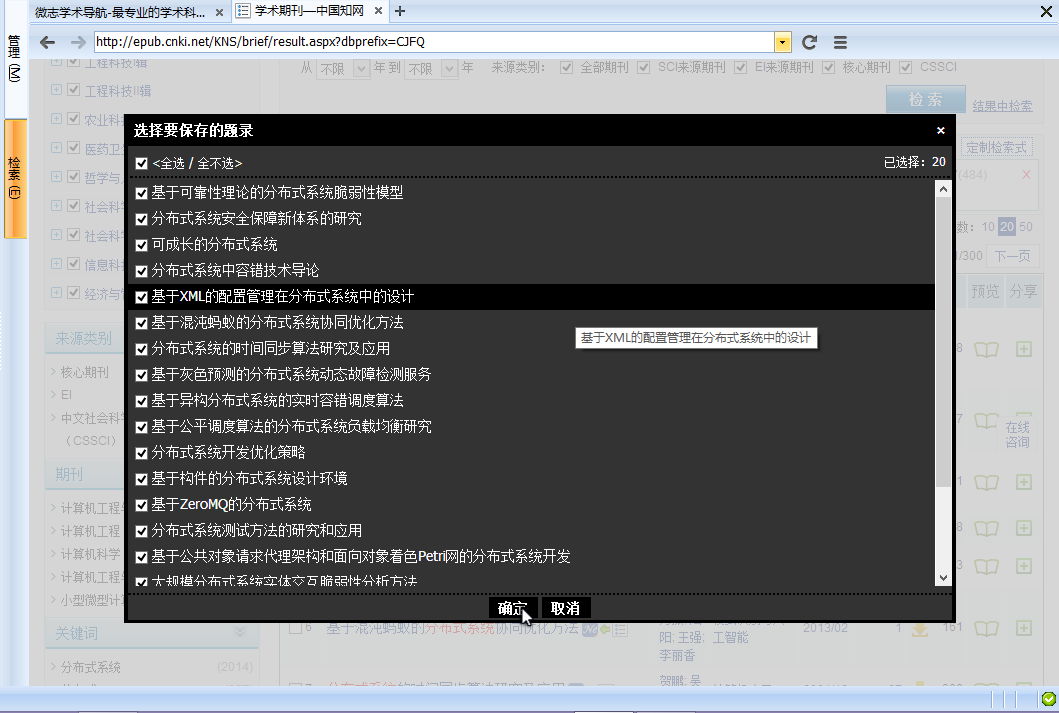Set results per page to 10
This screenshot has width=1059, height=713.
988,226
